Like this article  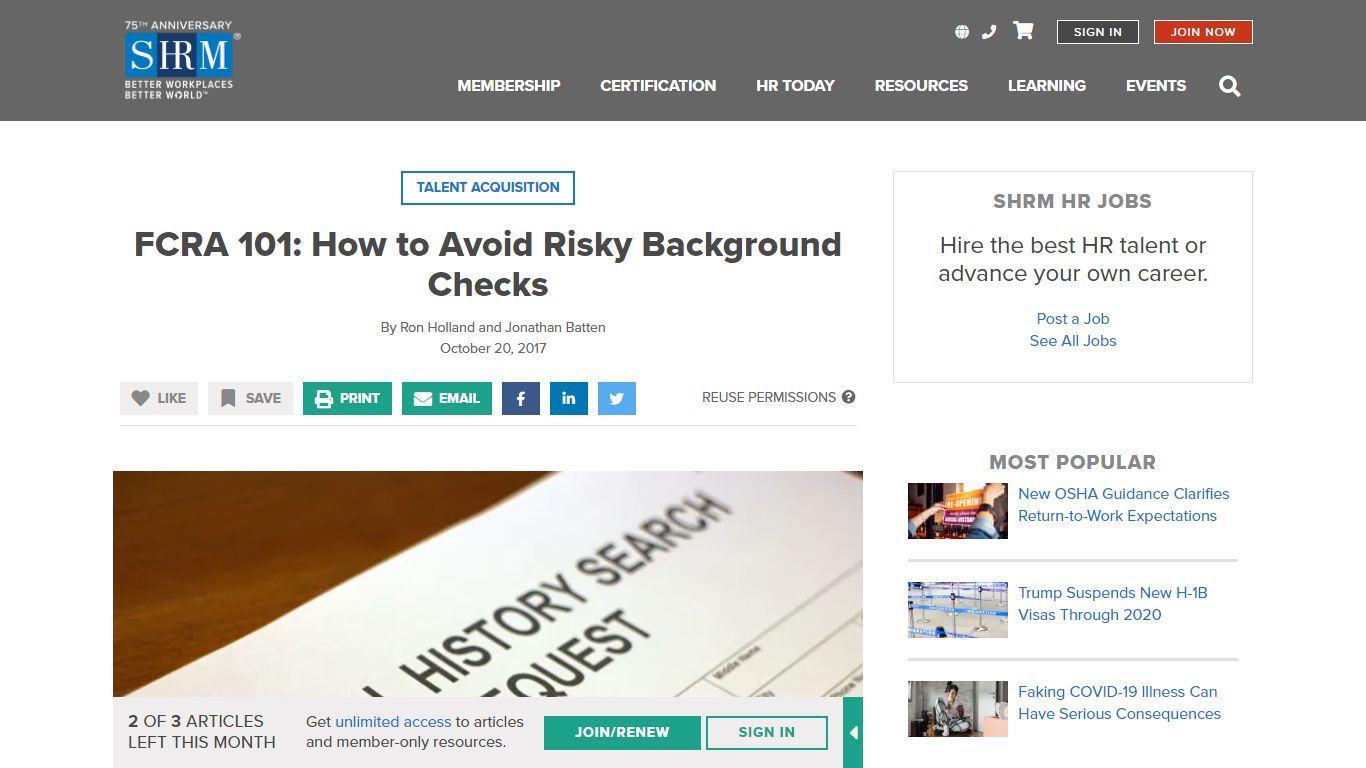159,398
